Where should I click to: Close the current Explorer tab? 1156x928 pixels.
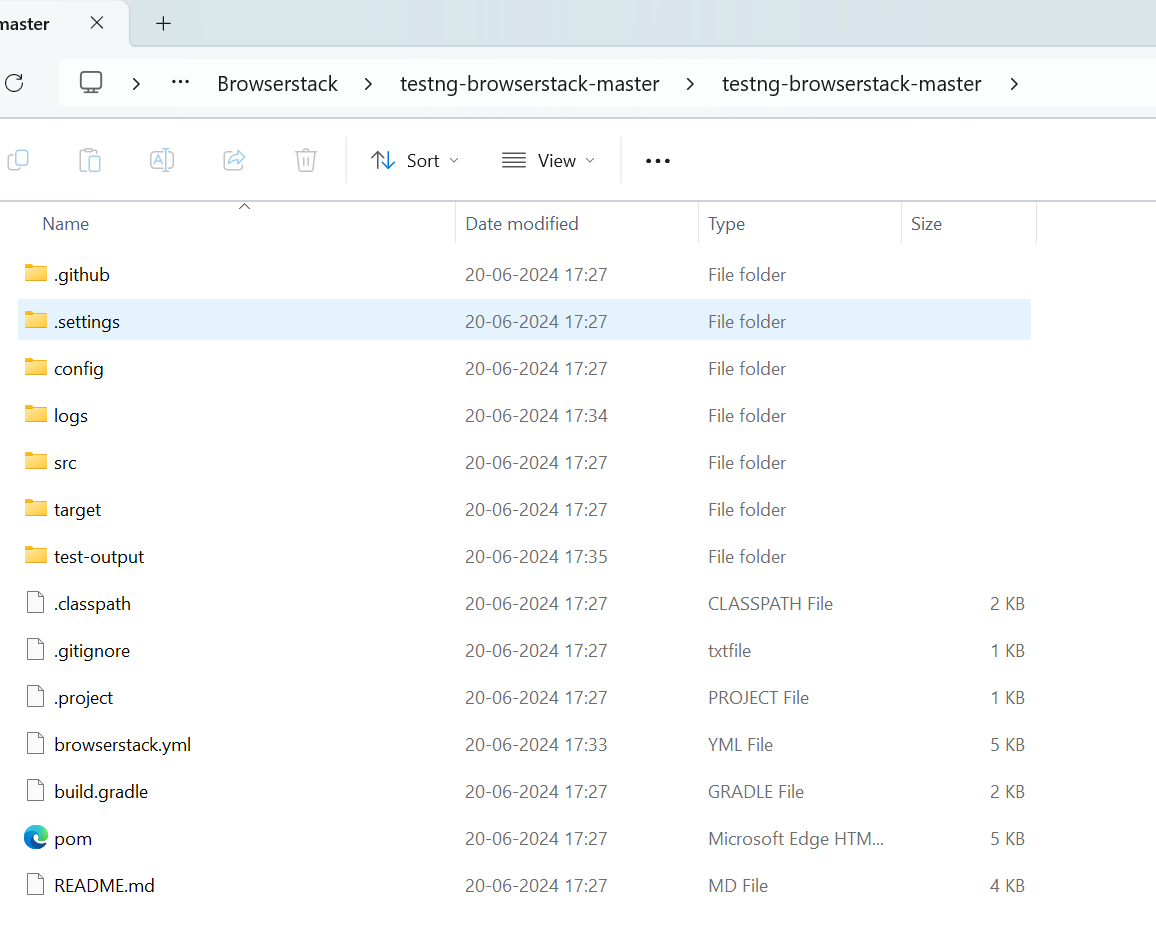[x=97, y=23]
